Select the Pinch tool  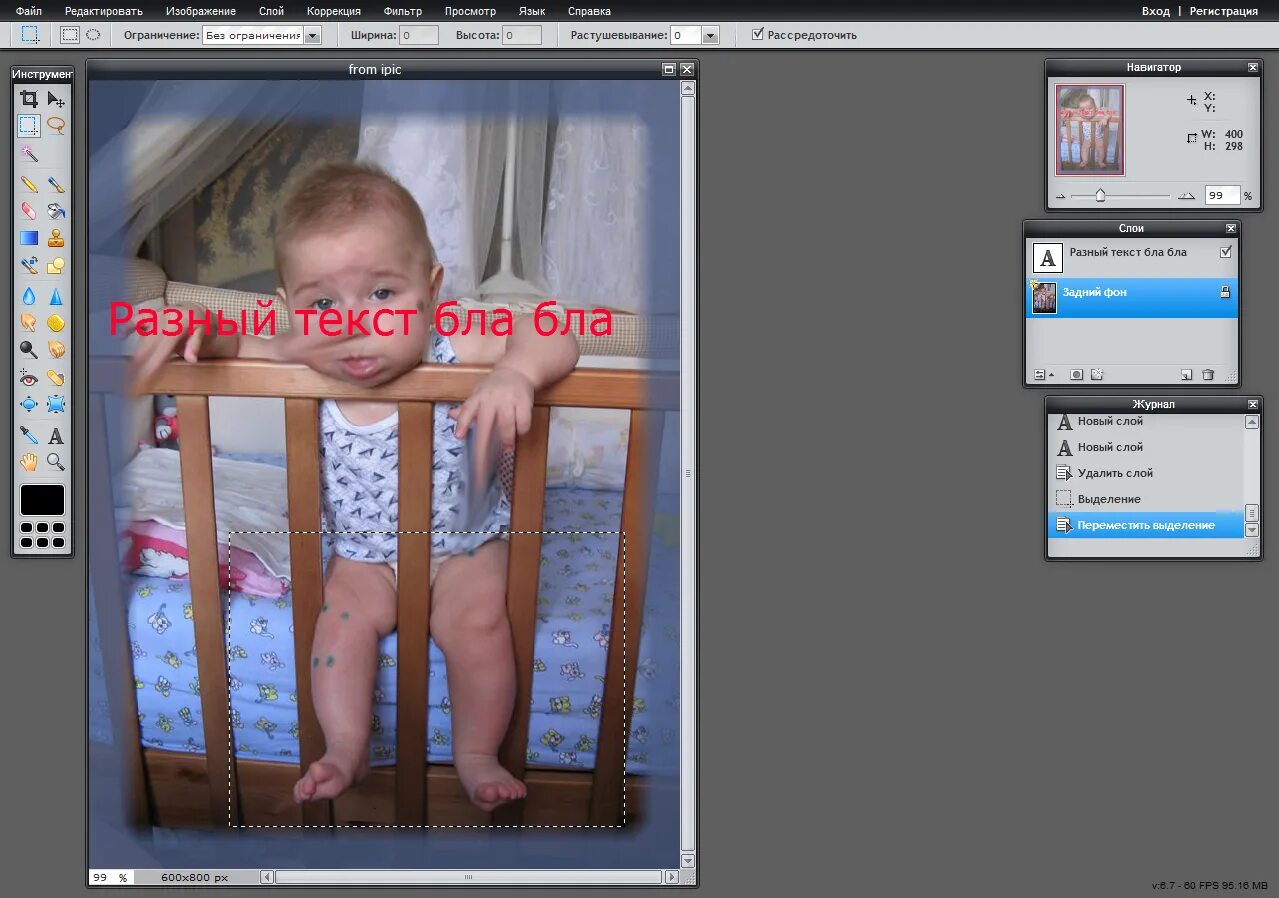(56, 404)
